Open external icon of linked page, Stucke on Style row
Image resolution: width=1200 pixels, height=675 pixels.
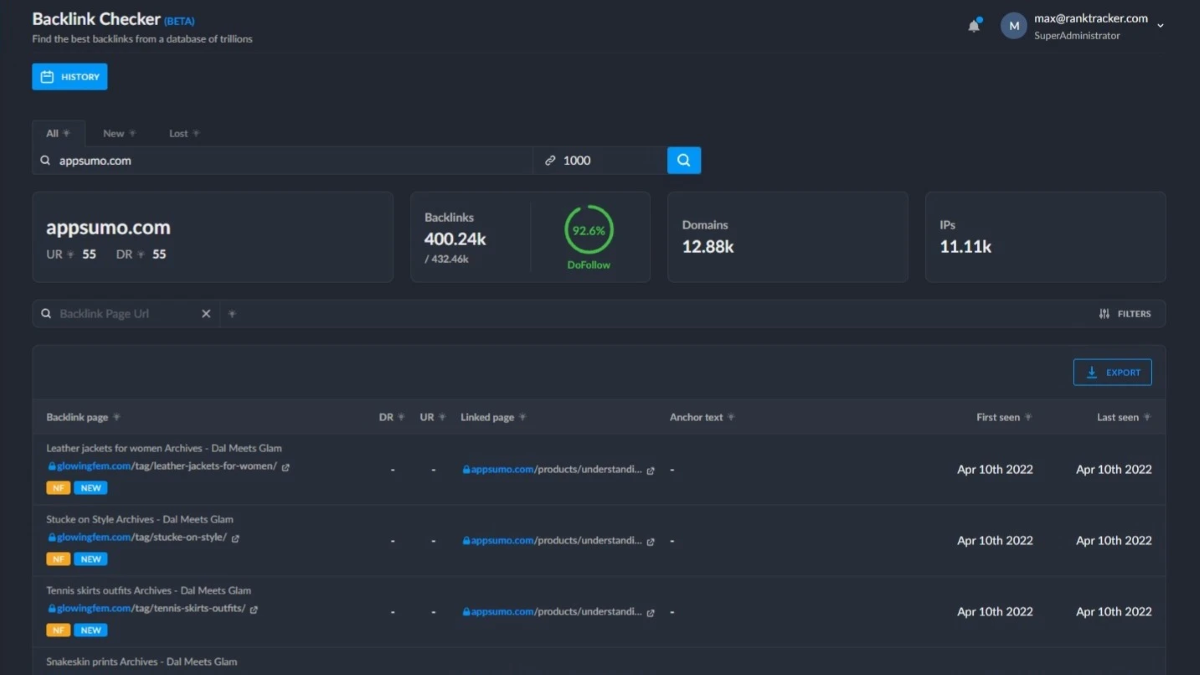coord(651,541)
